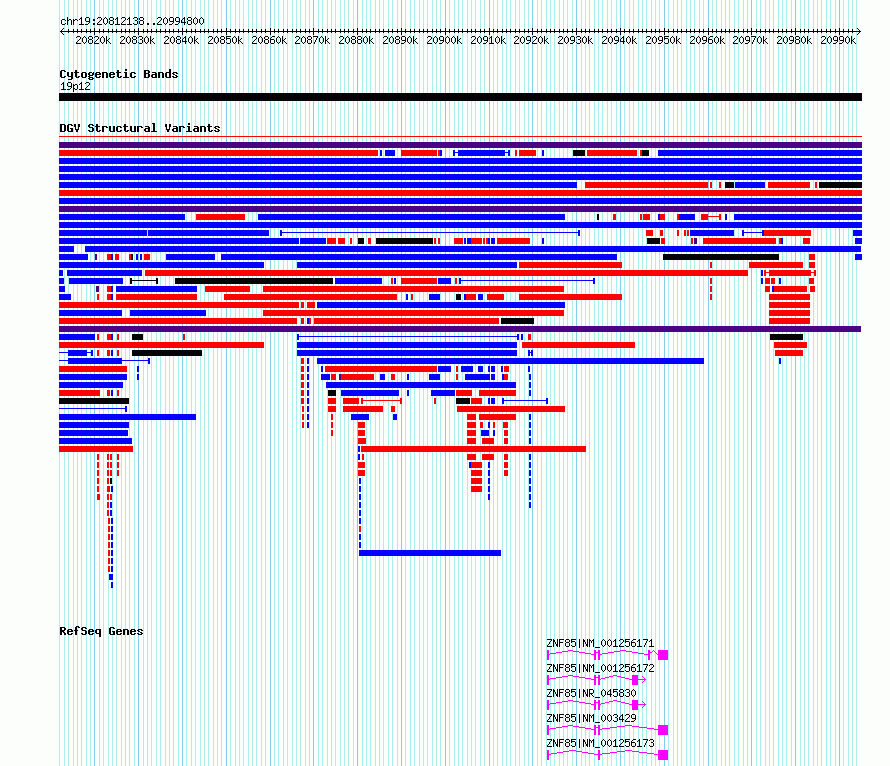Select the last exon box of NM_001256171 transcript

pyautogui.click(x=662, y=655)
